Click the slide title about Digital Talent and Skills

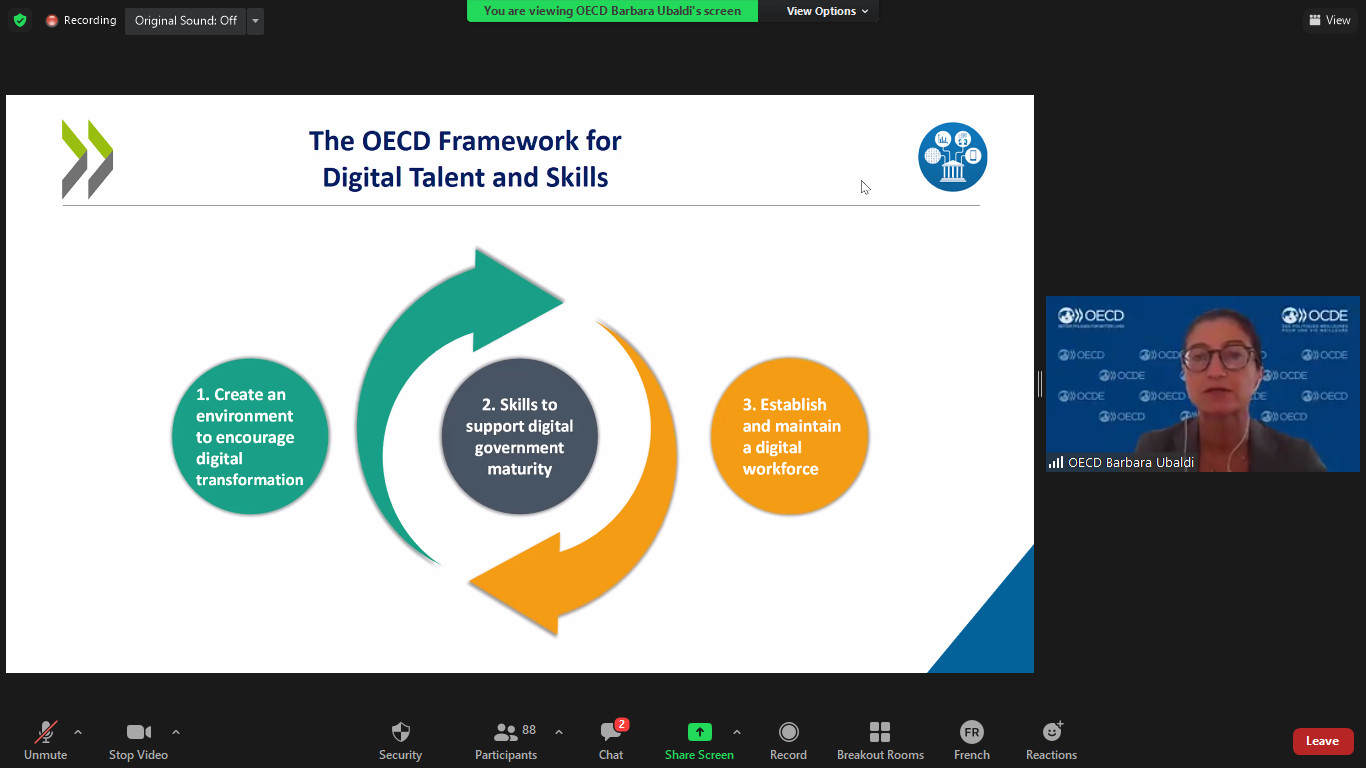pyautogui.click(x=465, y=159)
